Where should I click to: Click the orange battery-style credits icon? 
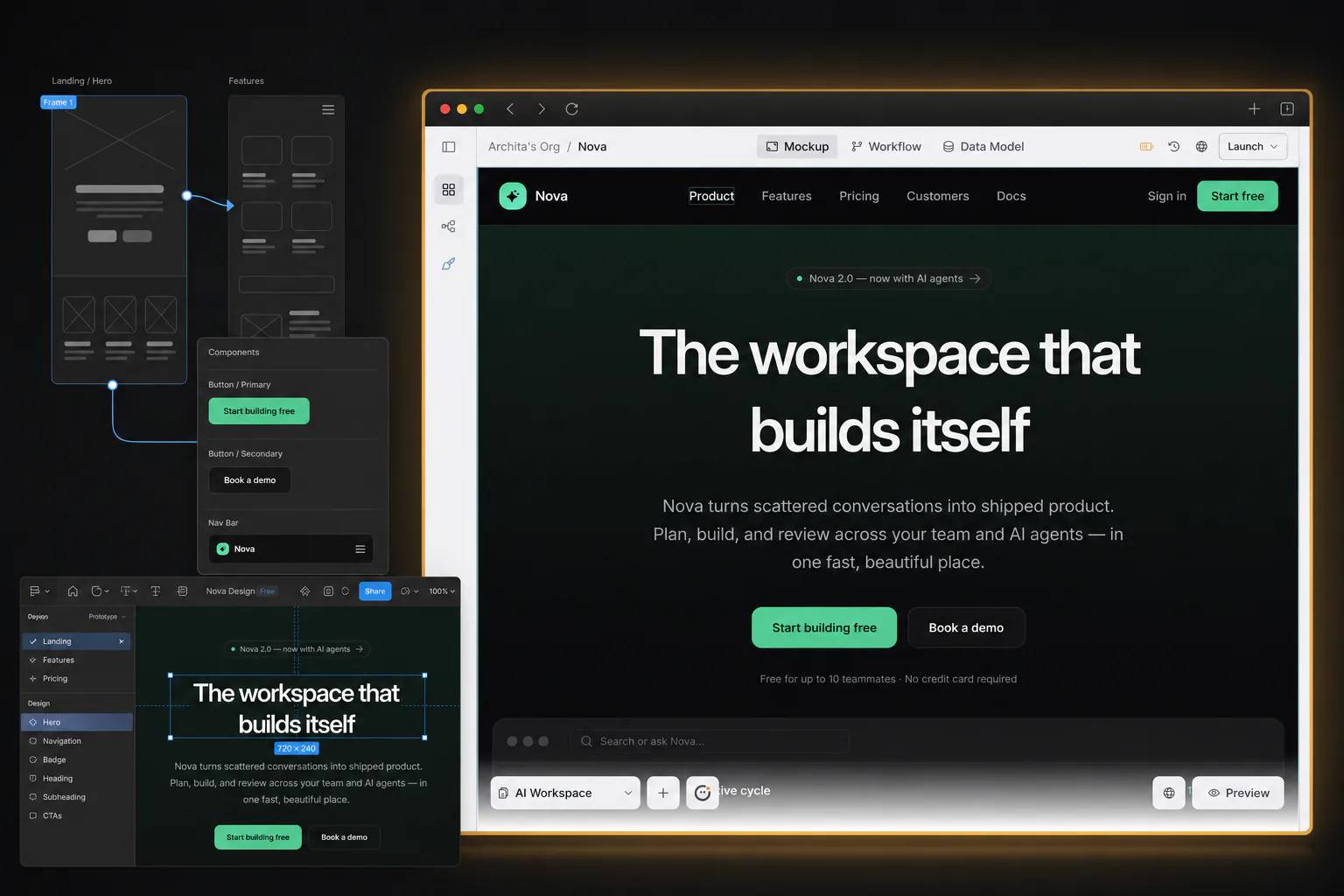click(1146, 146)
